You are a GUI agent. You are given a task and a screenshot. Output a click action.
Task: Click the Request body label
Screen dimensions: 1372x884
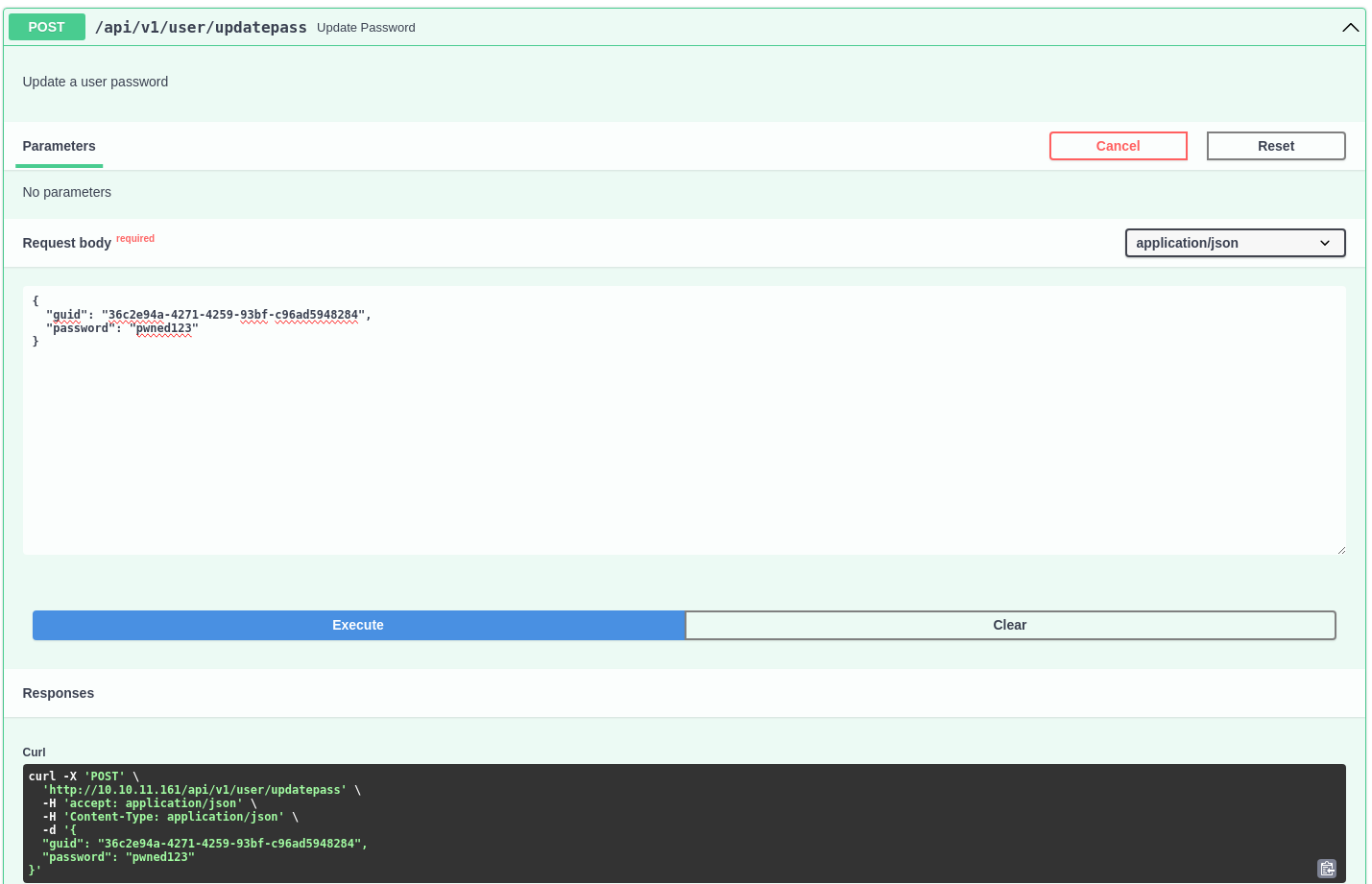[x=67, y=243]
